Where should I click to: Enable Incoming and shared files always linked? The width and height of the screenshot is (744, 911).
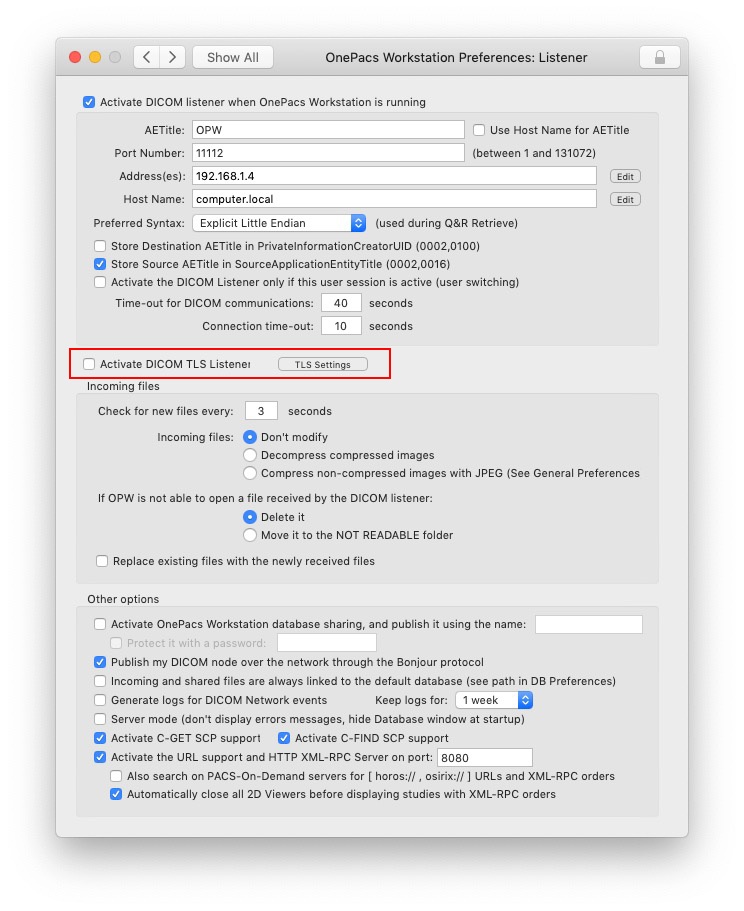[x=100, y=681]
